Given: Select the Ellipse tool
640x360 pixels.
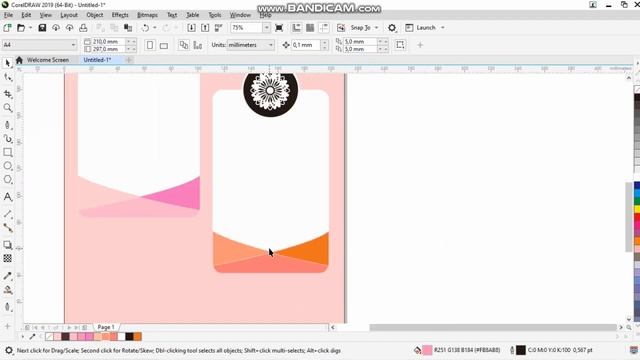Looking at the screenshot, I should 7,166.
